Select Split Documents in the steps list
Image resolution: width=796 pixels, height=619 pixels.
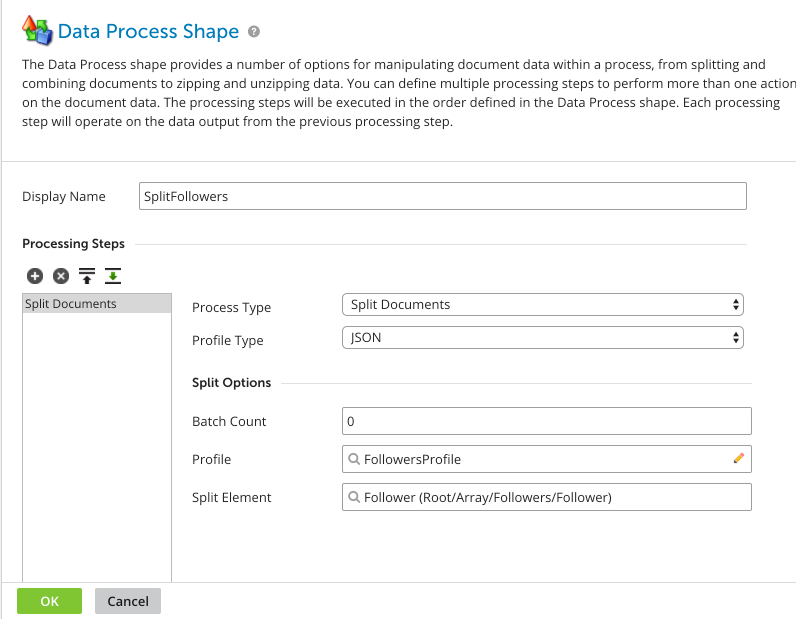click(x=97, y=304)
